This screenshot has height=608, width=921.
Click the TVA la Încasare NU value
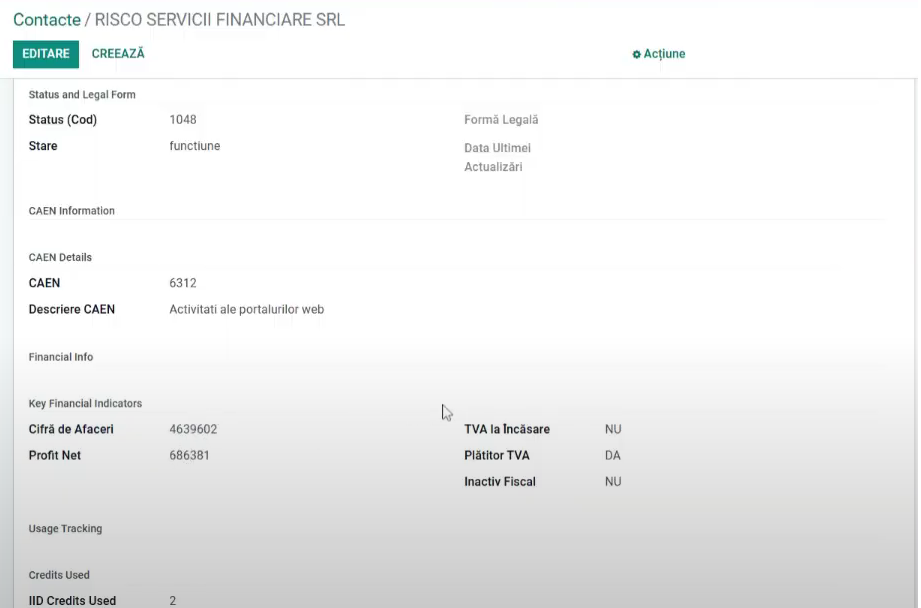(x=613, y=429)
